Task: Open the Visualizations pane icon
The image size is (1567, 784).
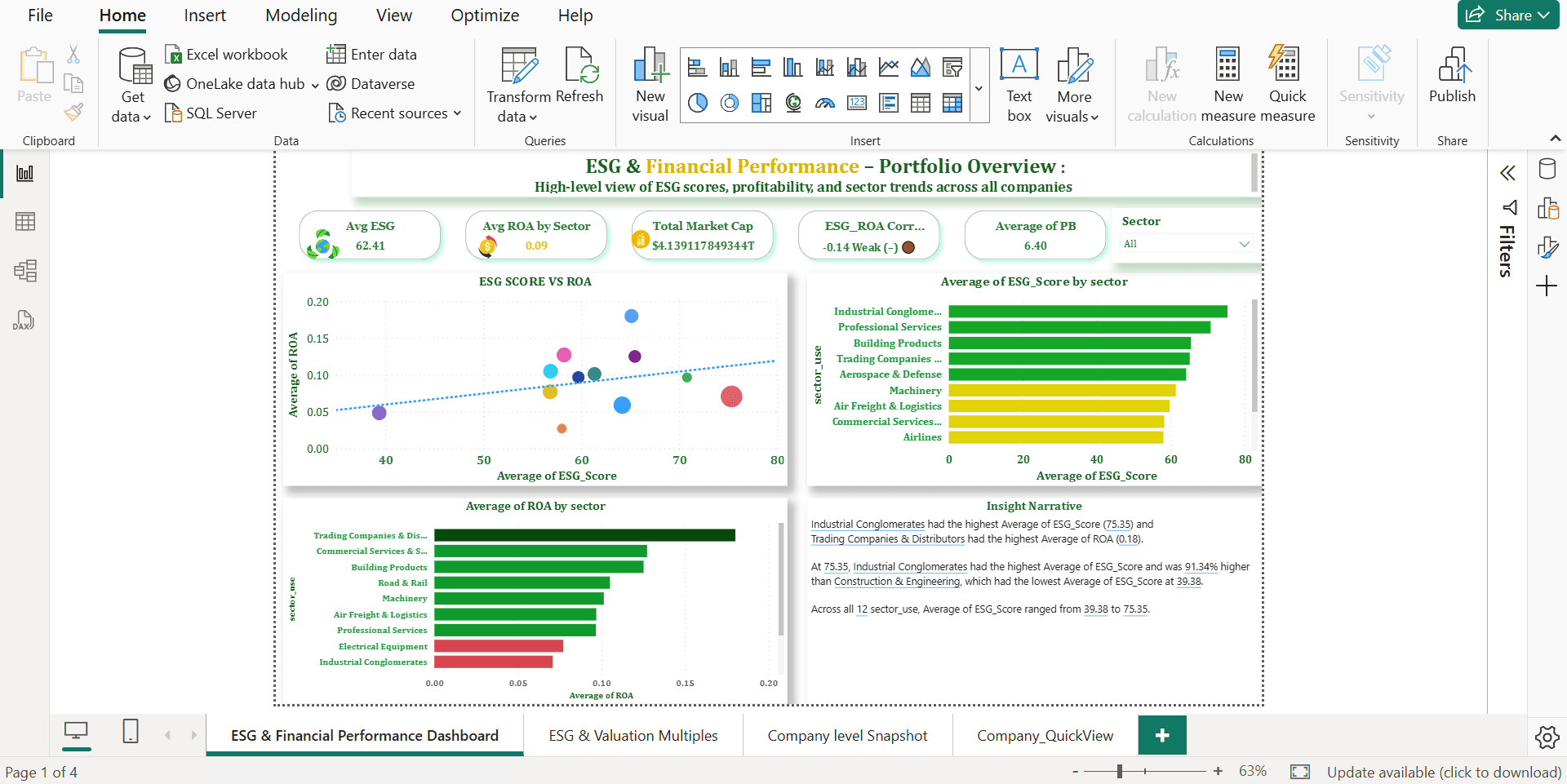Action: [x=1547, y=208]
